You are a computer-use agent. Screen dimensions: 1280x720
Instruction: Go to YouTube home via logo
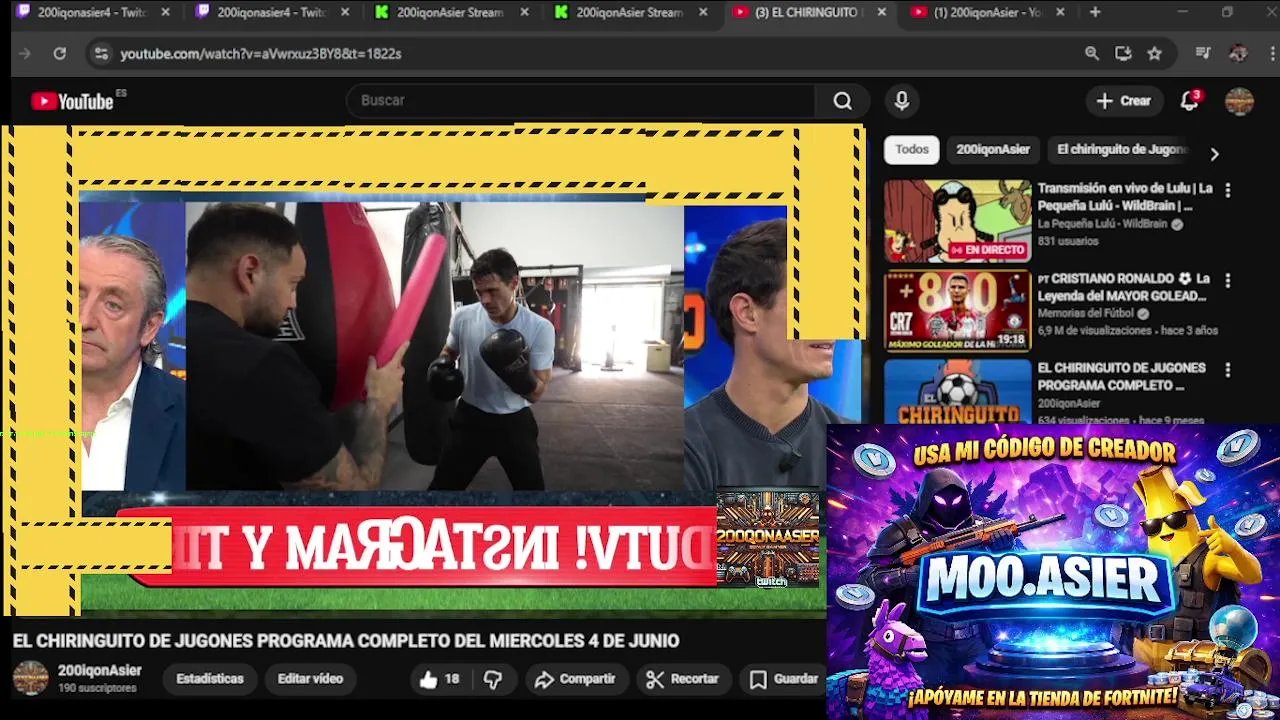73,101
